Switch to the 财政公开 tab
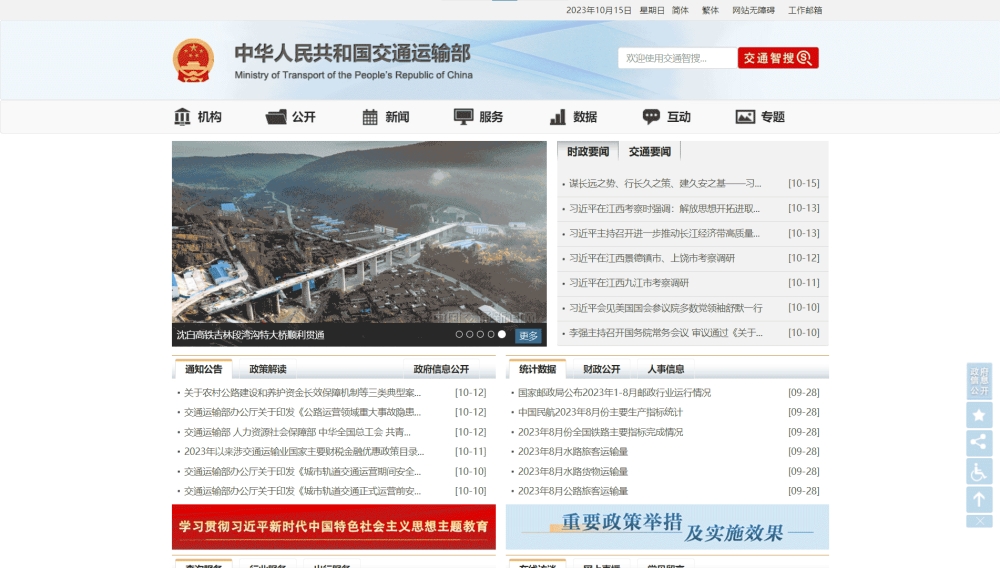The image size is (1000, 568). click(601, 369)
